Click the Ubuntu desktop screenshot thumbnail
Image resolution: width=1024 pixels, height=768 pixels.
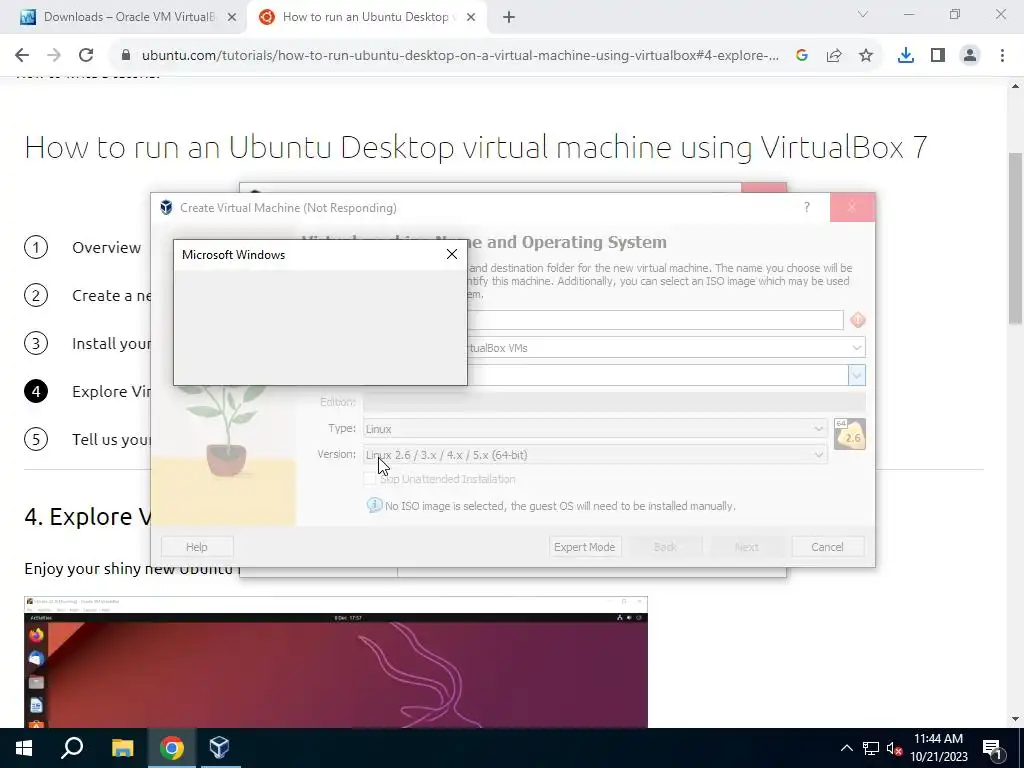coord(336,662)
